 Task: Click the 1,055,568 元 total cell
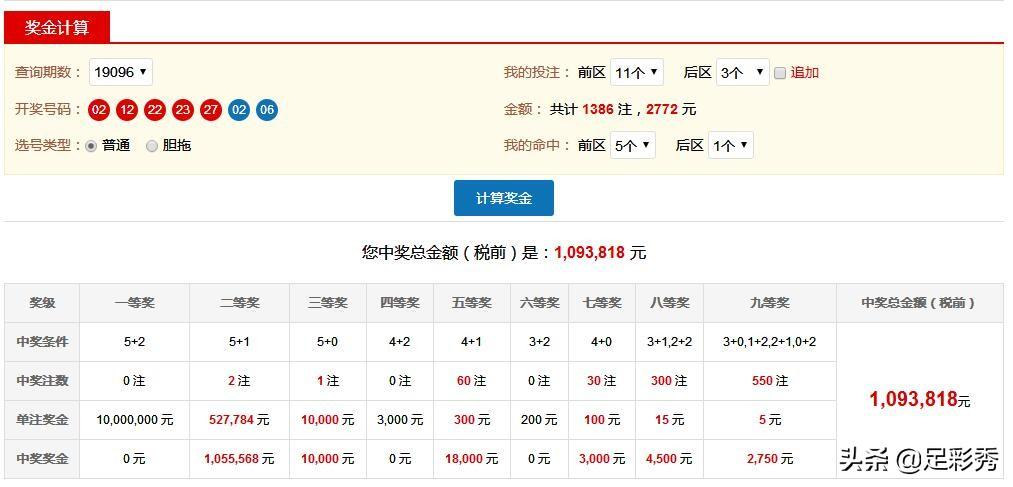[x=239, y=459]
